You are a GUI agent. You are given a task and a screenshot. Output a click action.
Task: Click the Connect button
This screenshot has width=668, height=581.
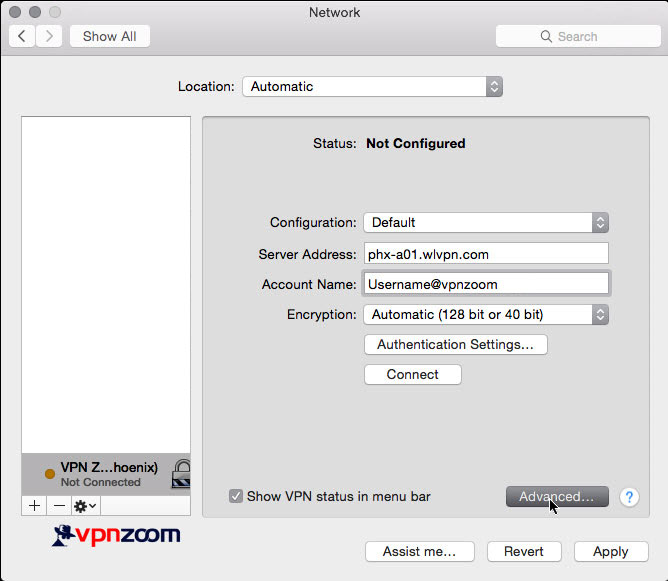412,374
